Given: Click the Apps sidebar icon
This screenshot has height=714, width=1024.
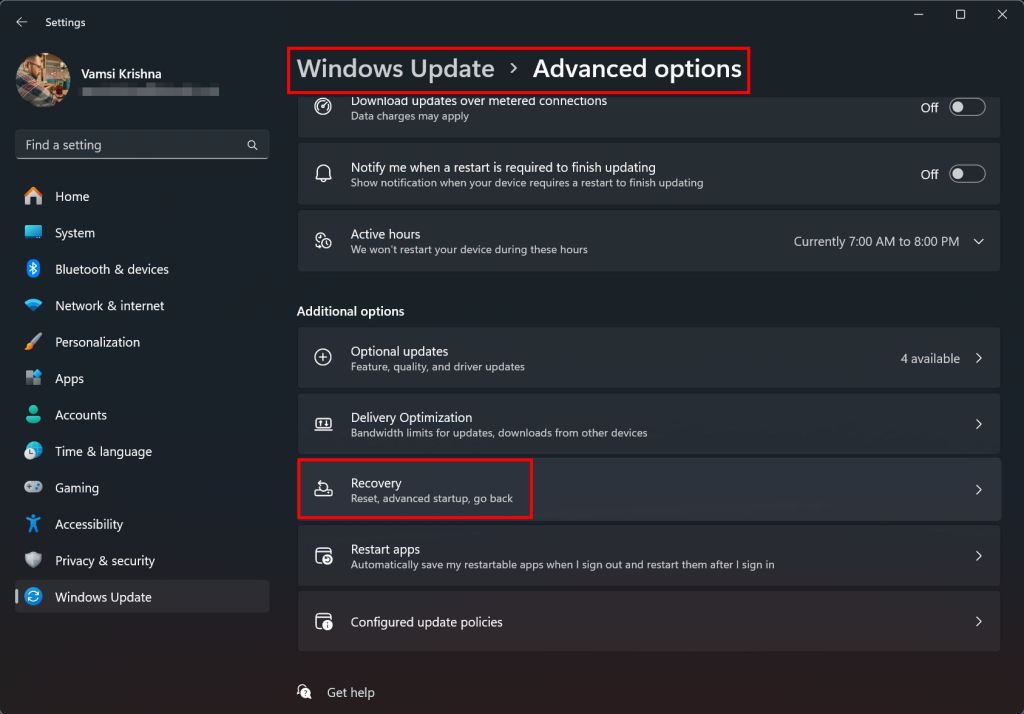Looking at the screenshot, I should 33,378.
